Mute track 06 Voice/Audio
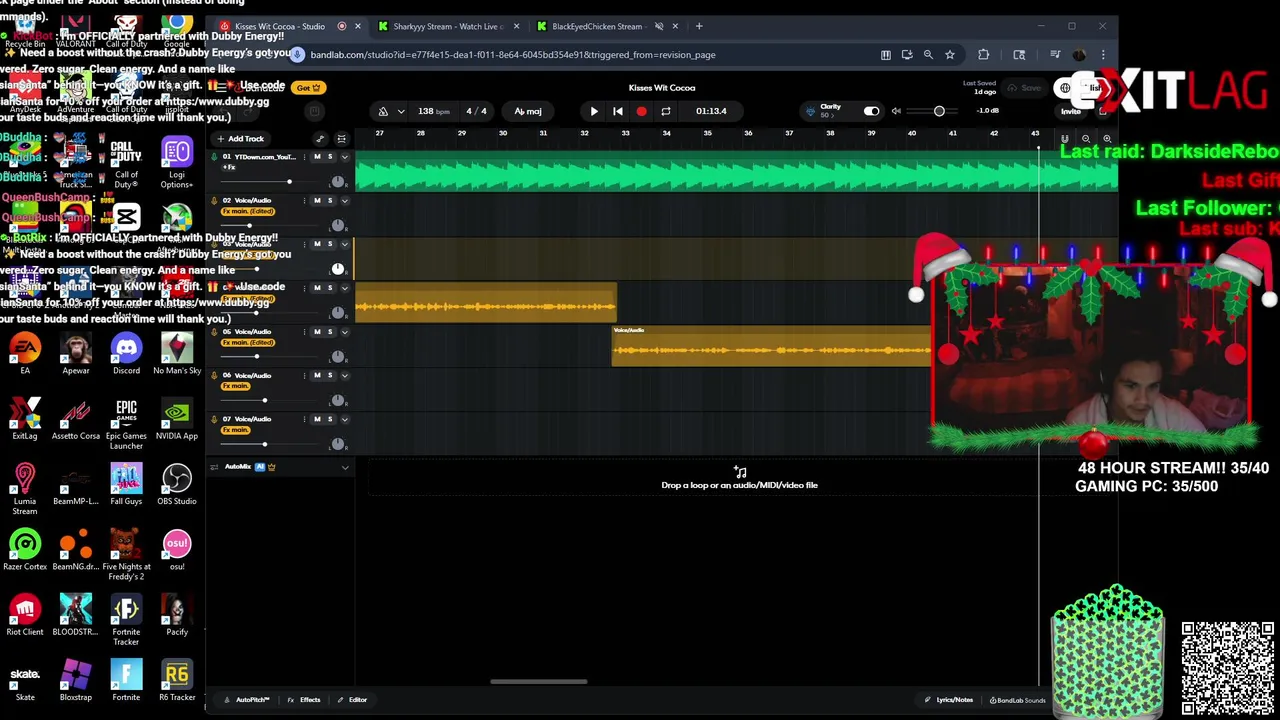1280x720 pixels. (317, 375)
